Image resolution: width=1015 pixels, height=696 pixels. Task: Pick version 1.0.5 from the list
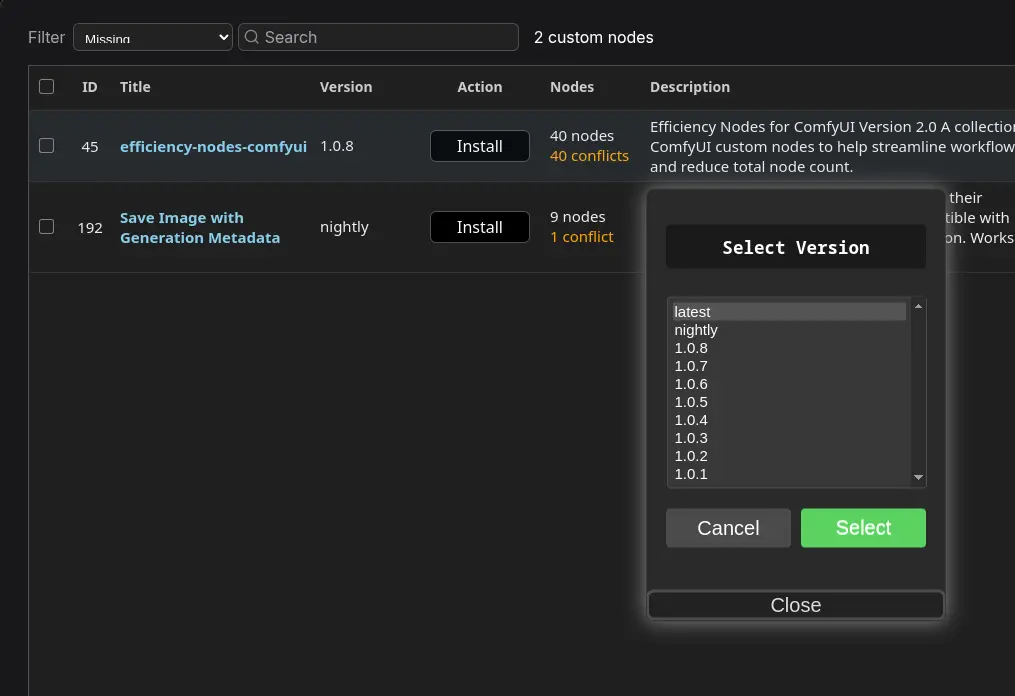pyautogui.click(x=788, y=402)
